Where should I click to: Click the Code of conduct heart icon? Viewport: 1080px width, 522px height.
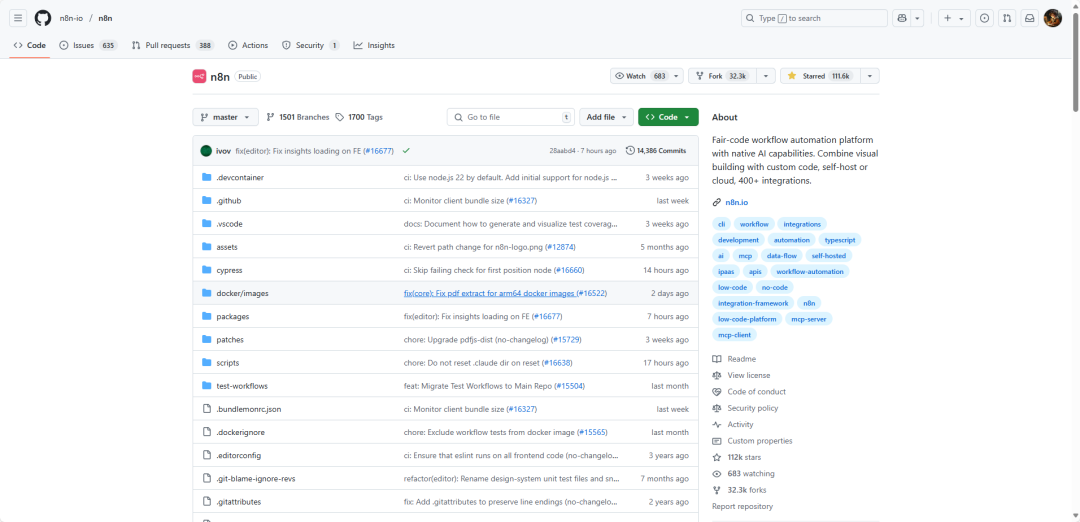click(x=717, y=392)
